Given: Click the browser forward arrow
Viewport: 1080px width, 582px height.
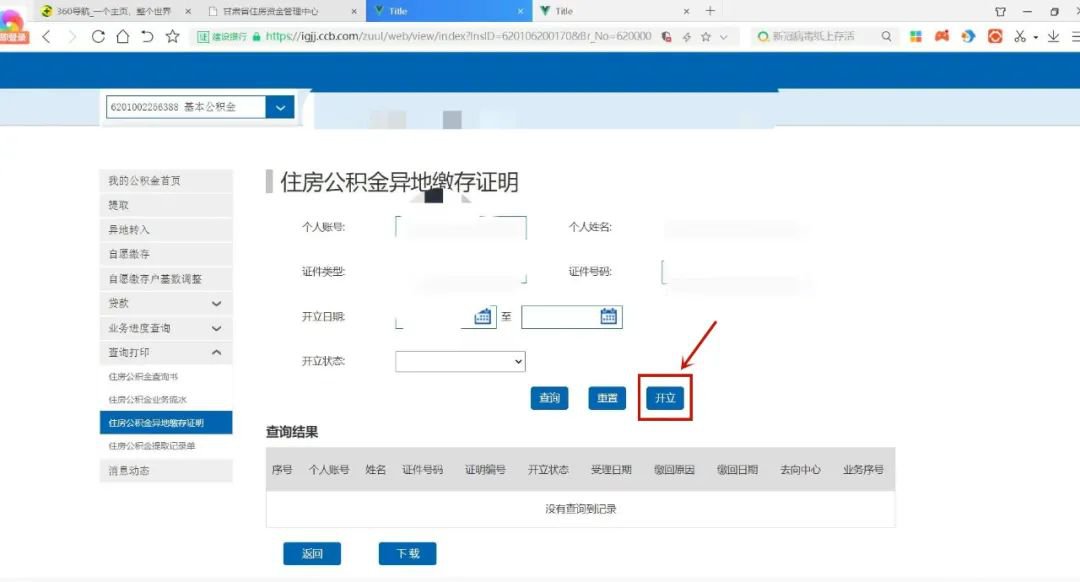Looking at the screenshot, I should click(x=72, y=37).
